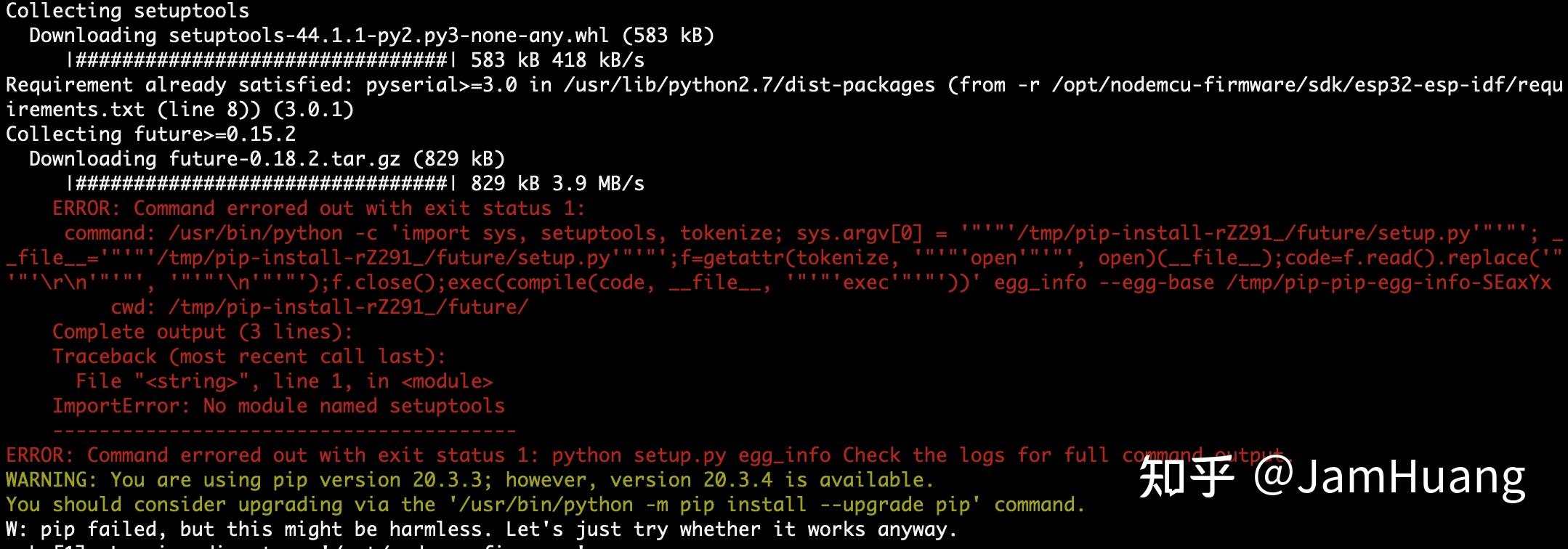Click the future-0.18.2.tar.gz filename
Image resolution: width=1568 pixels, height=549 pixels.
284,159
